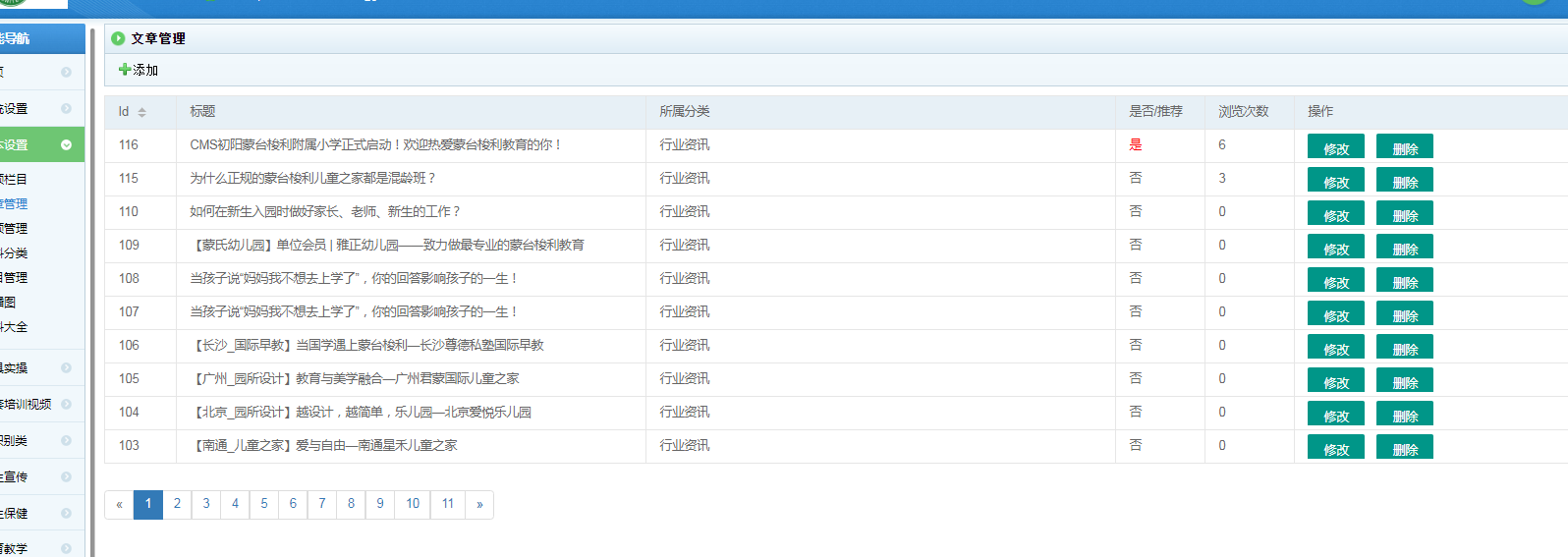1568x557 pixels.
Task: Remove article 107
Action: point(1405,313)
